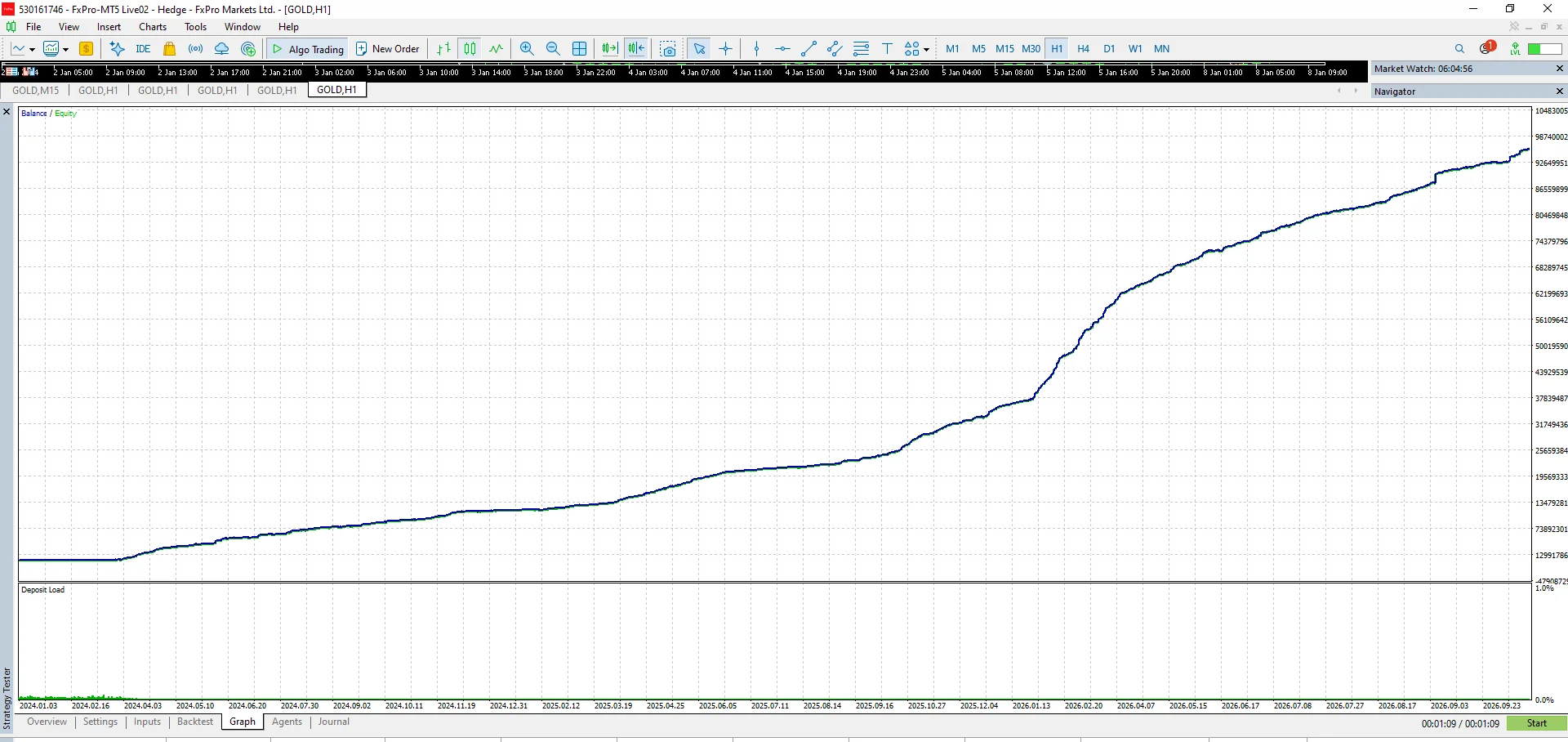This screenshot has height=742, width=1568.
Task: Zoom in on the chart
Action: click(527, 49)
